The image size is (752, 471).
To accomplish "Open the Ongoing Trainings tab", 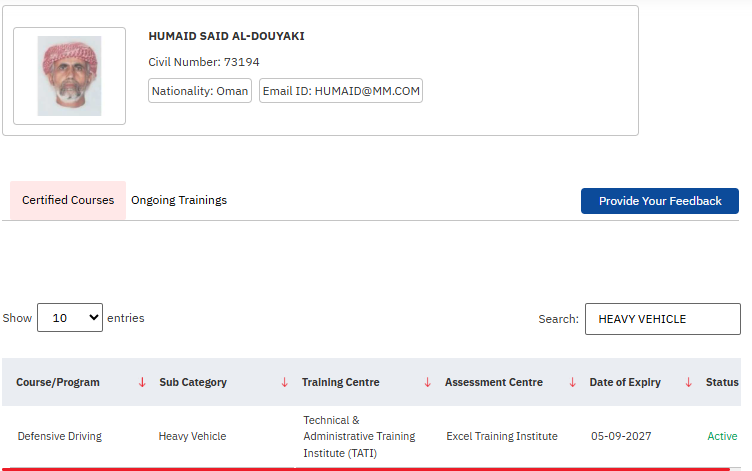I will (x=179, y=200).
